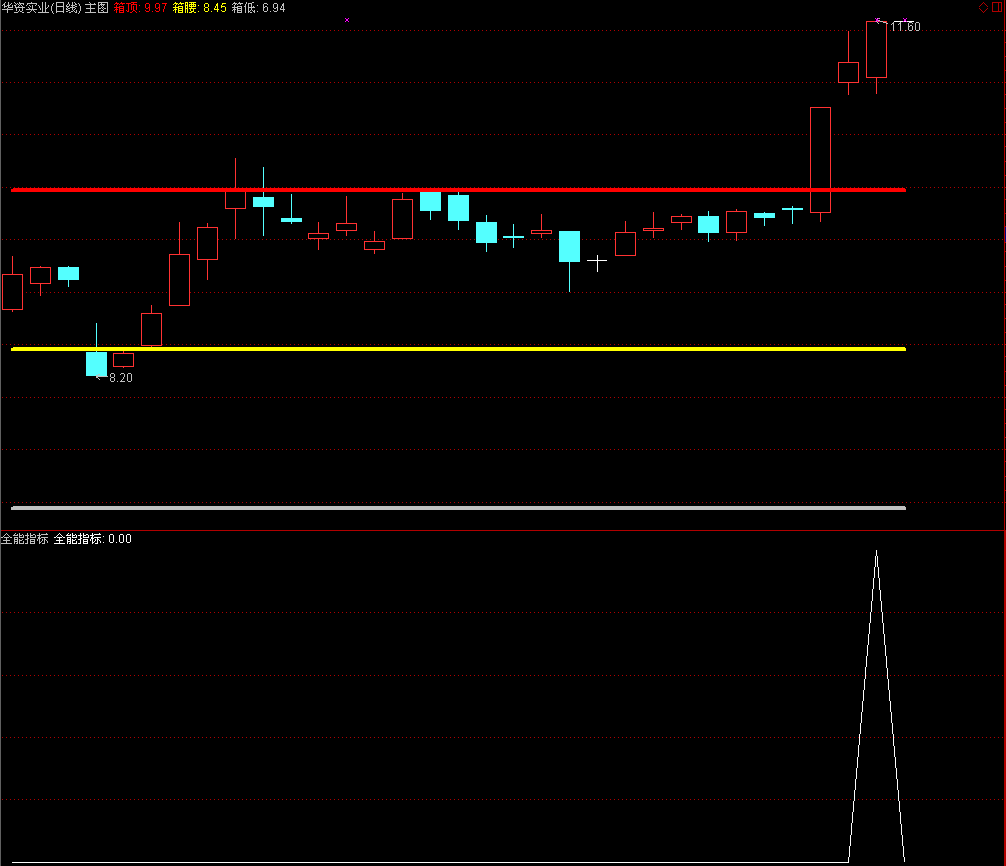Click the 11.60 high price label
The image size is (1006, 866).
[x=905, y=26]
